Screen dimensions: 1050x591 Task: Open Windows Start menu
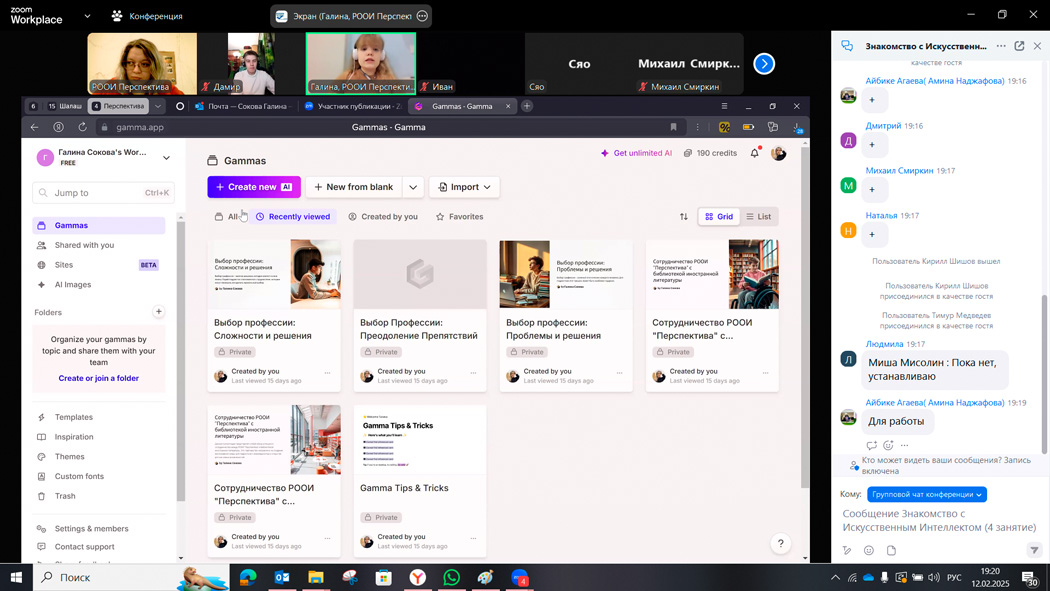click(x=16, y=577)
